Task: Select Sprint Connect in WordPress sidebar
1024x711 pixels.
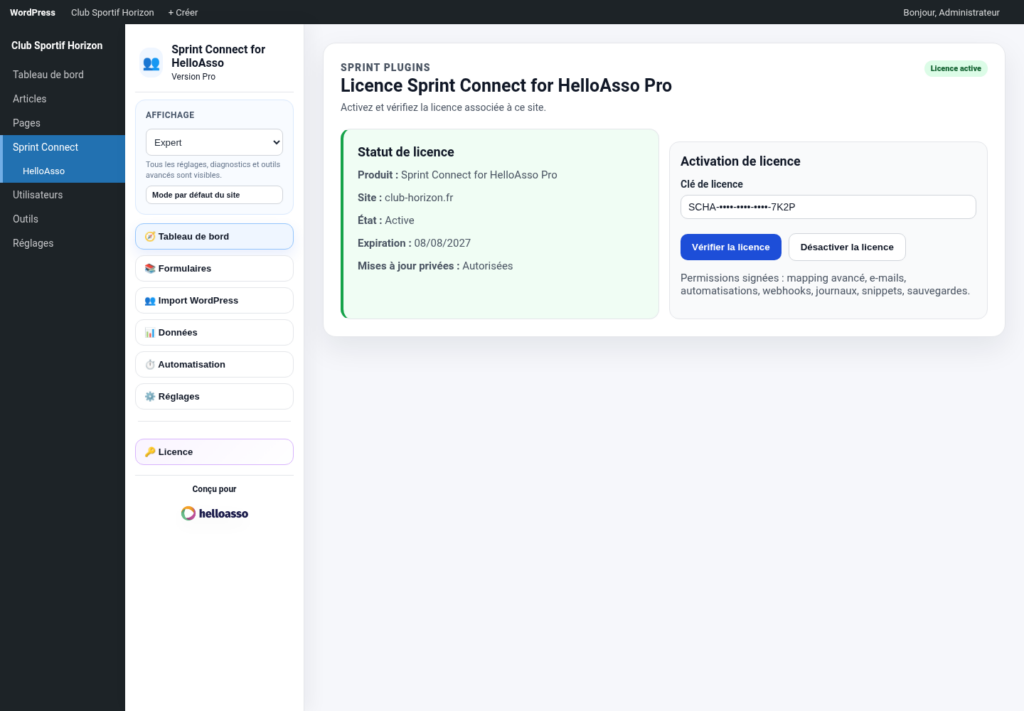Action: click(x=62, y=147)
